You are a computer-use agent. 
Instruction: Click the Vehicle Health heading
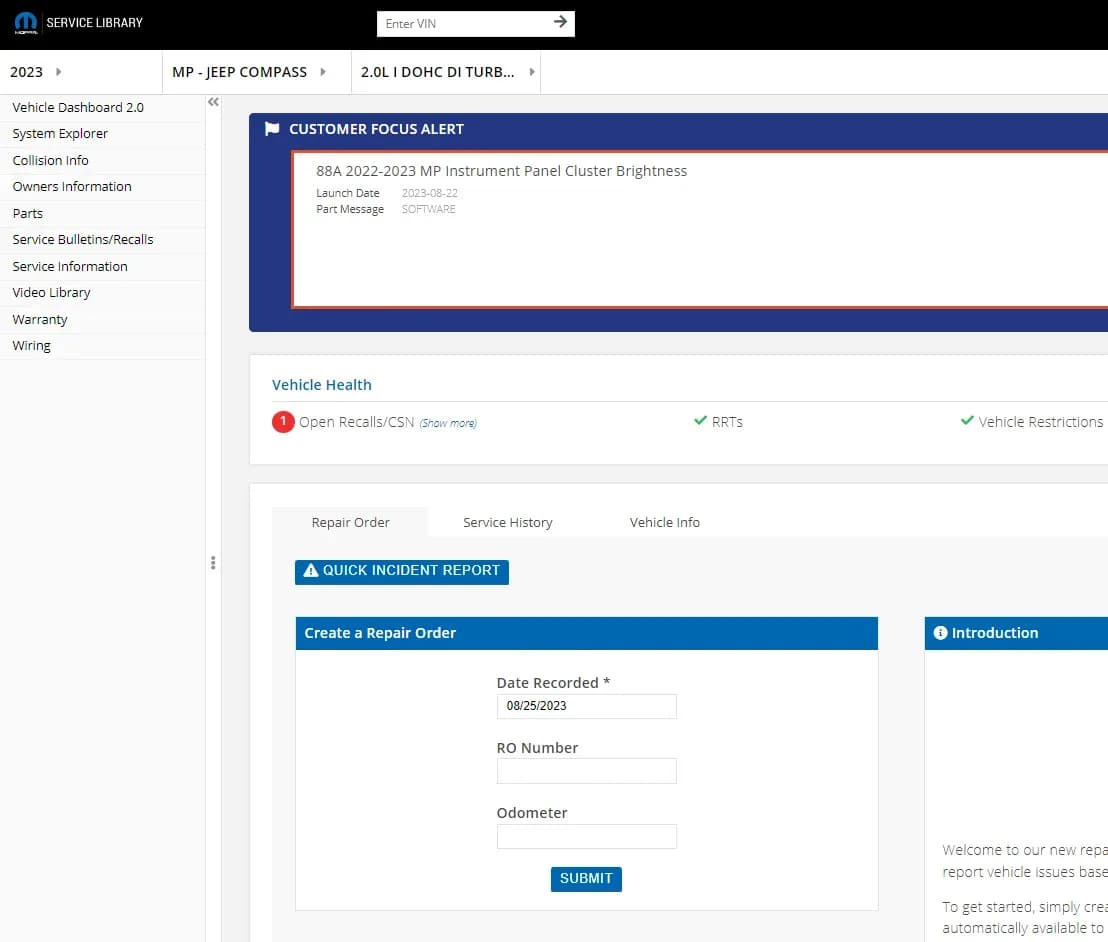click(x=322, y=384)
